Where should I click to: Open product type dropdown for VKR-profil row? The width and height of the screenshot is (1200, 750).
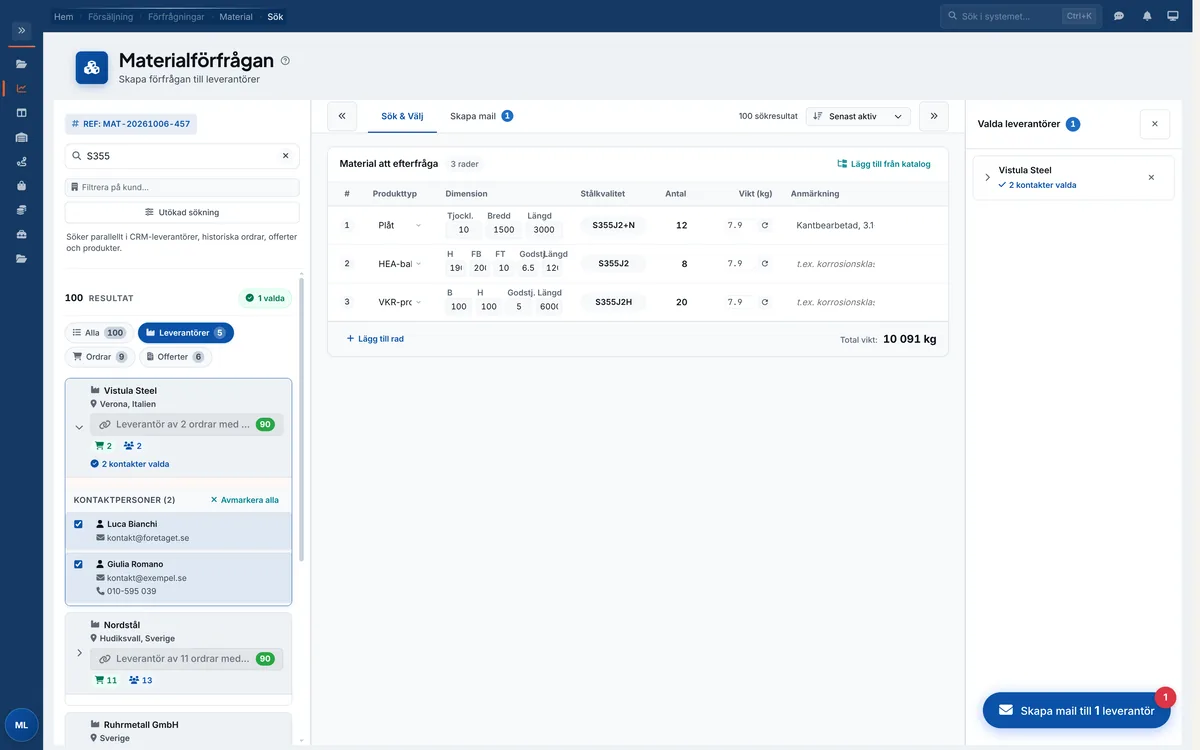coord(398,302)
